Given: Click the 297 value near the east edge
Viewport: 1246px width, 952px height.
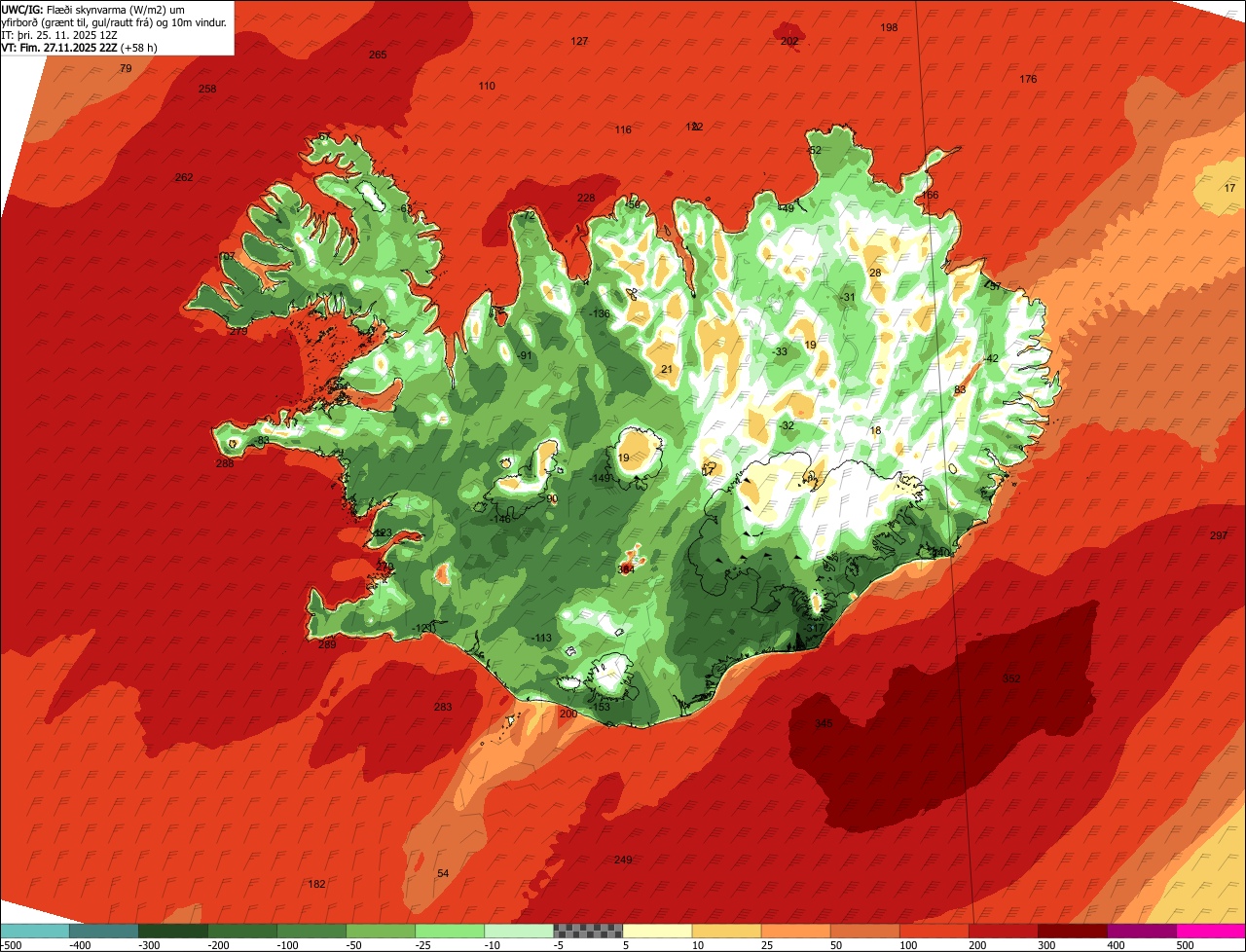Looking at the screenshot, I should click(1219, 536).
